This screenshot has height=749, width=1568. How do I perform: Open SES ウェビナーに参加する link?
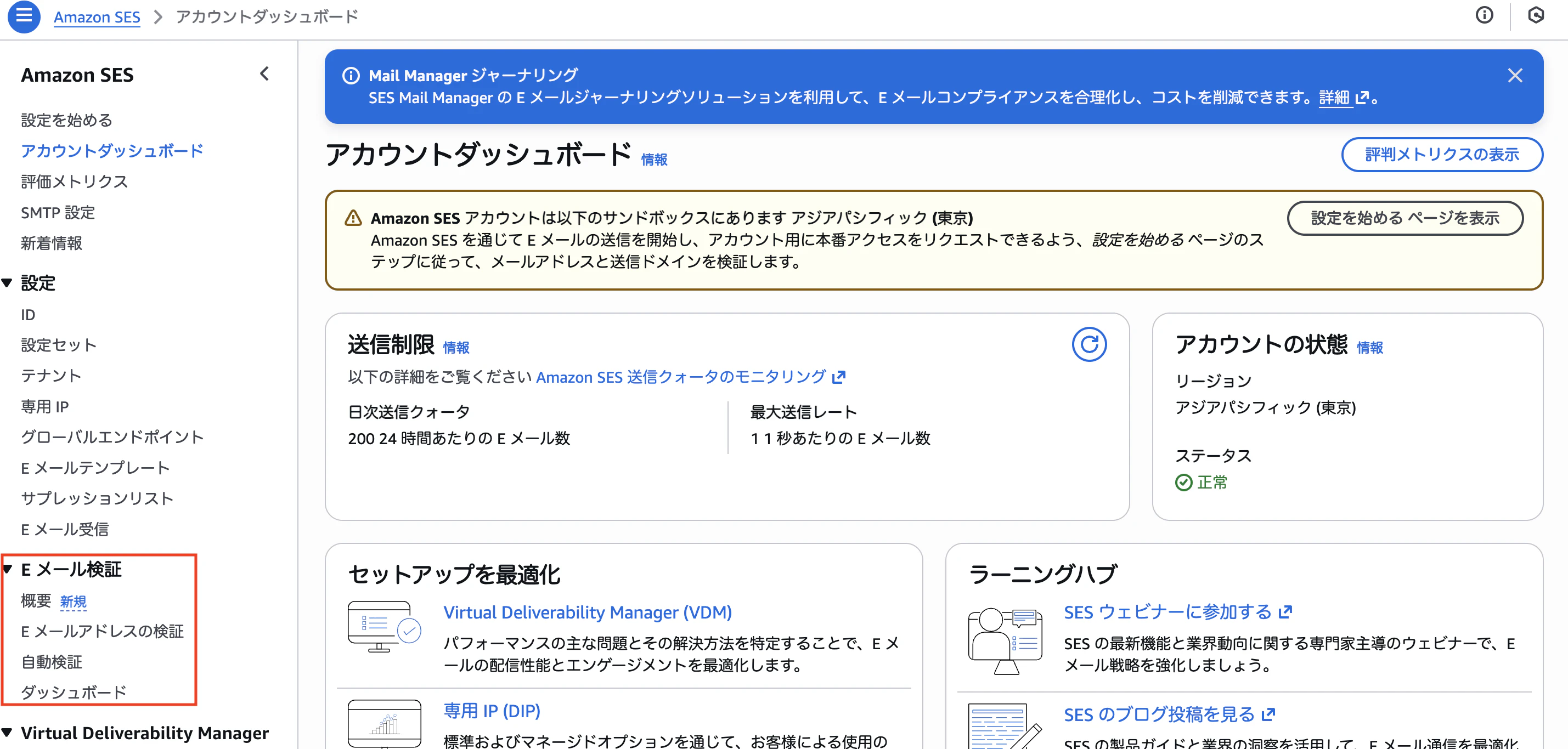(x=1167, y=612)
